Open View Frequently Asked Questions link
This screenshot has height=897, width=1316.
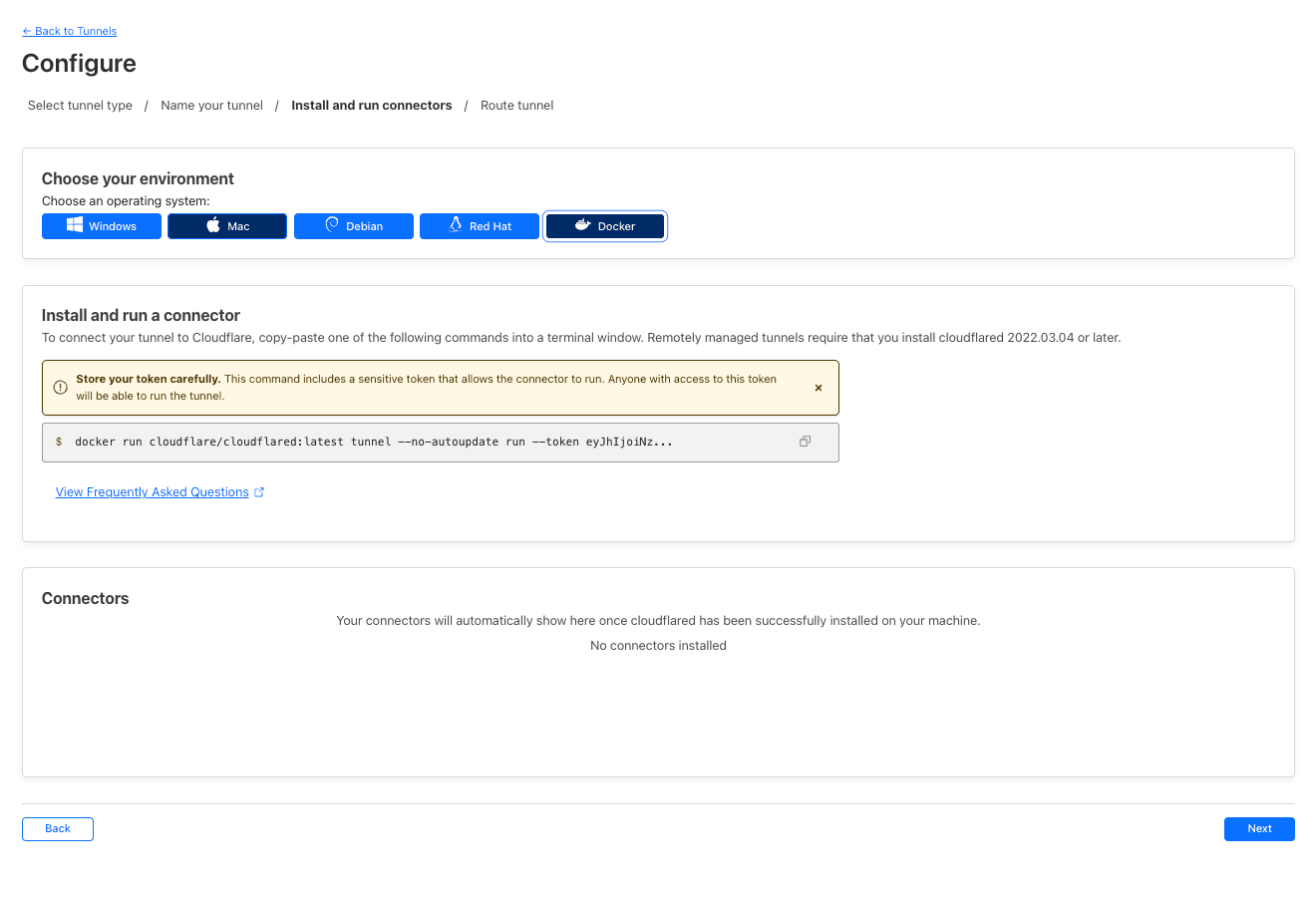pos(153,492)
